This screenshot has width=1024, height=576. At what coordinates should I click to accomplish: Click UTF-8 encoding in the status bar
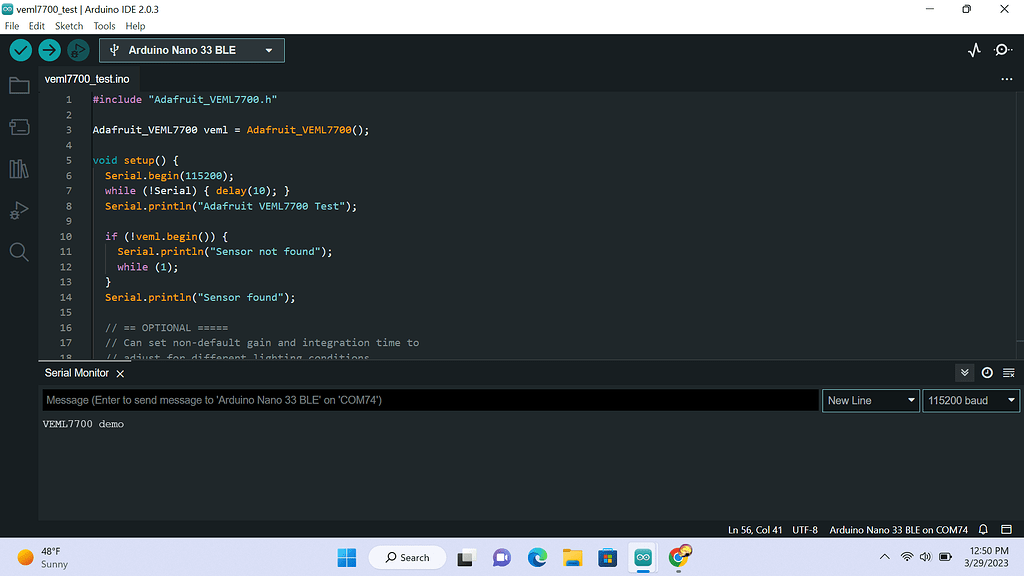pos(804,529)
